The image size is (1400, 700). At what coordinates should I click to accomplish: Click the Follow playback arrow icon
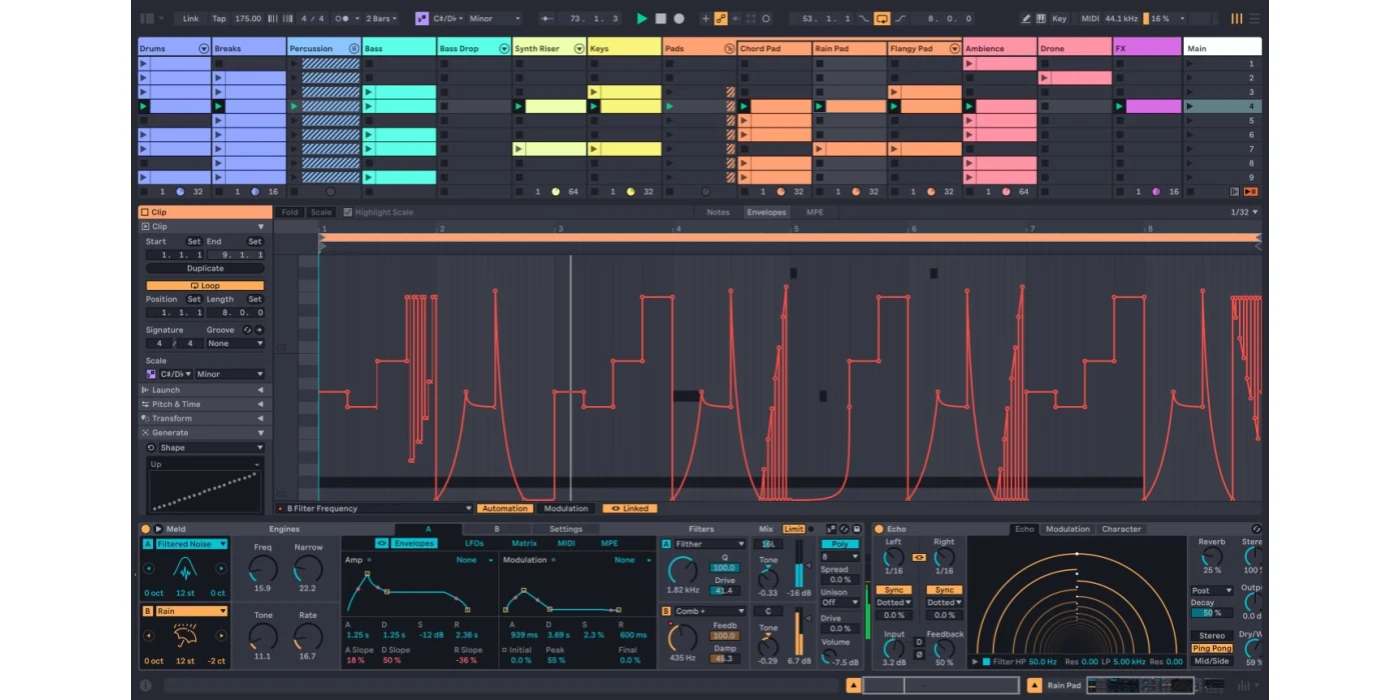pyautogui.click(x=547, y=18)
